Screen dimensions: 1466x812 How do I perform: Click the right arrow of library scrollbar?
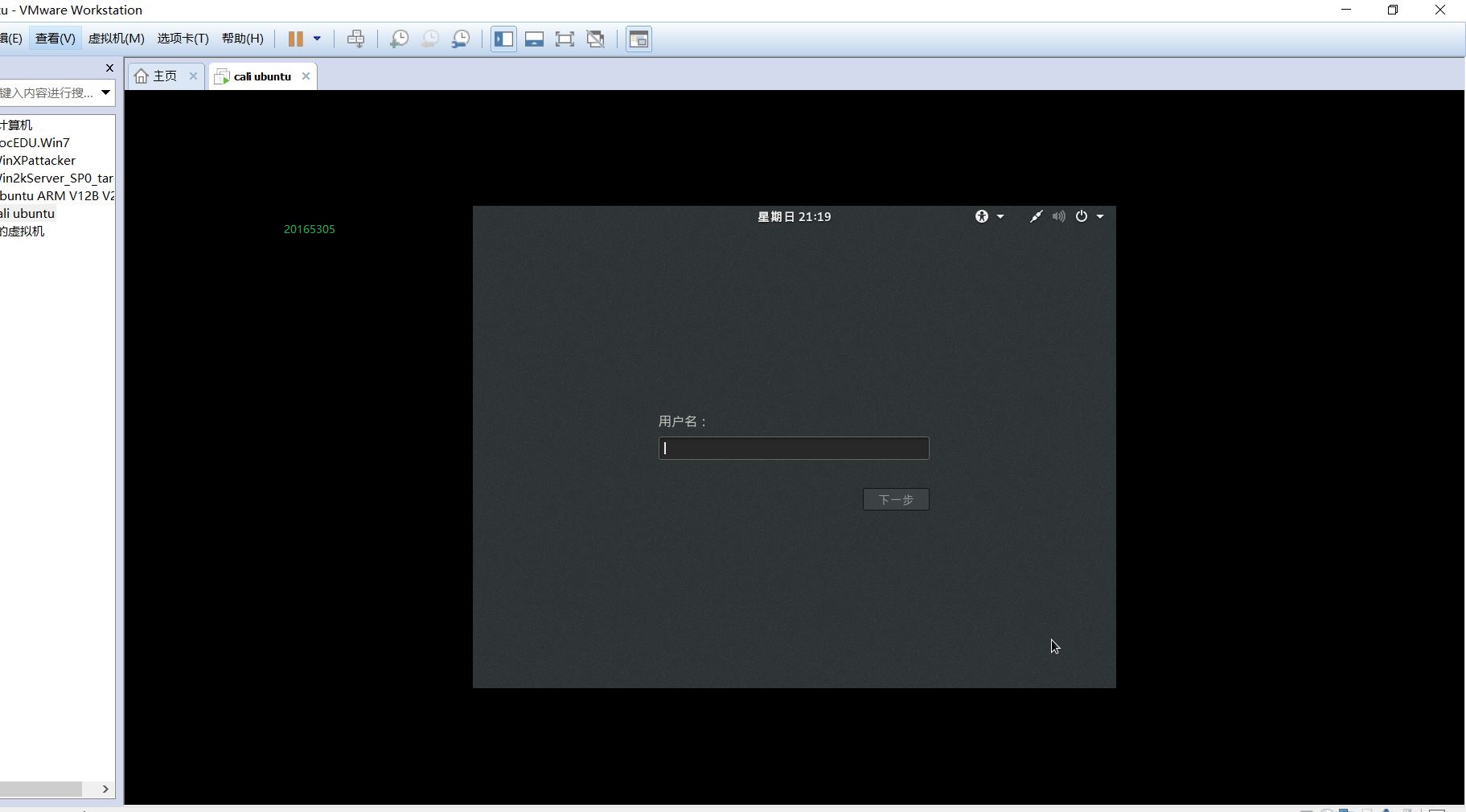coord(105,789)
